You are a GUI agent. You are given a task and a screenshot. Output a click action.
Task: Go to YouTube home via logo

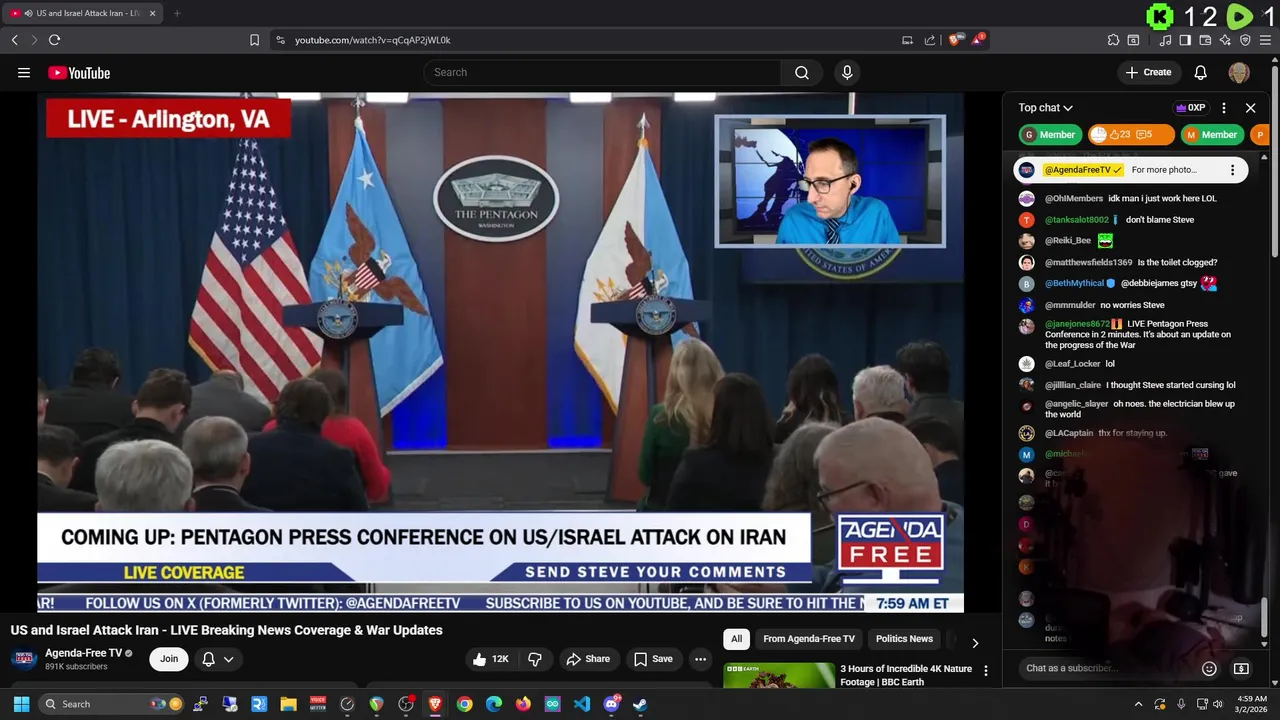(x=79, y=72)
